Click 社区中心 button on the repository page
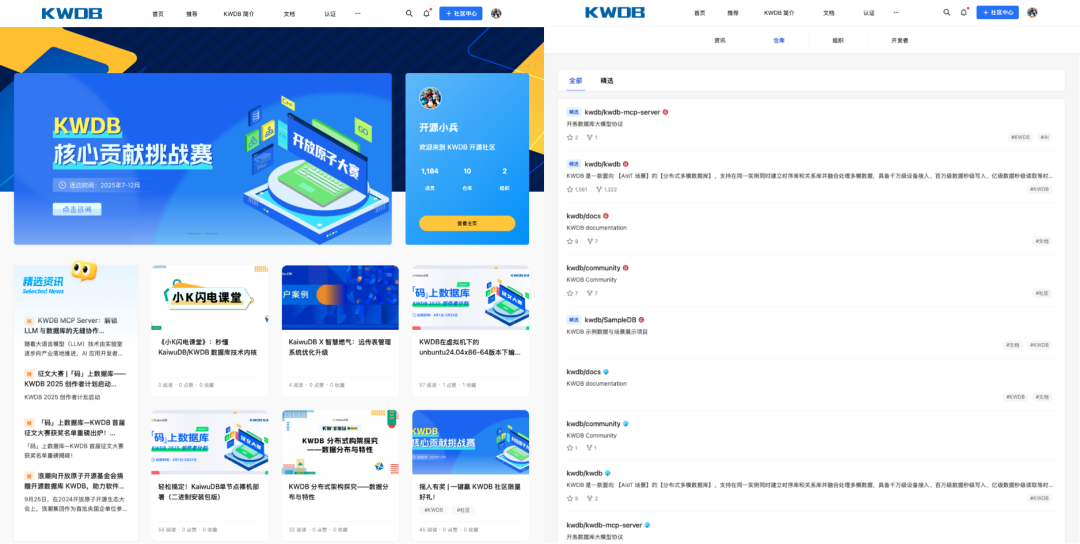Screen dimensions: 1080x544 click(997, 12)
